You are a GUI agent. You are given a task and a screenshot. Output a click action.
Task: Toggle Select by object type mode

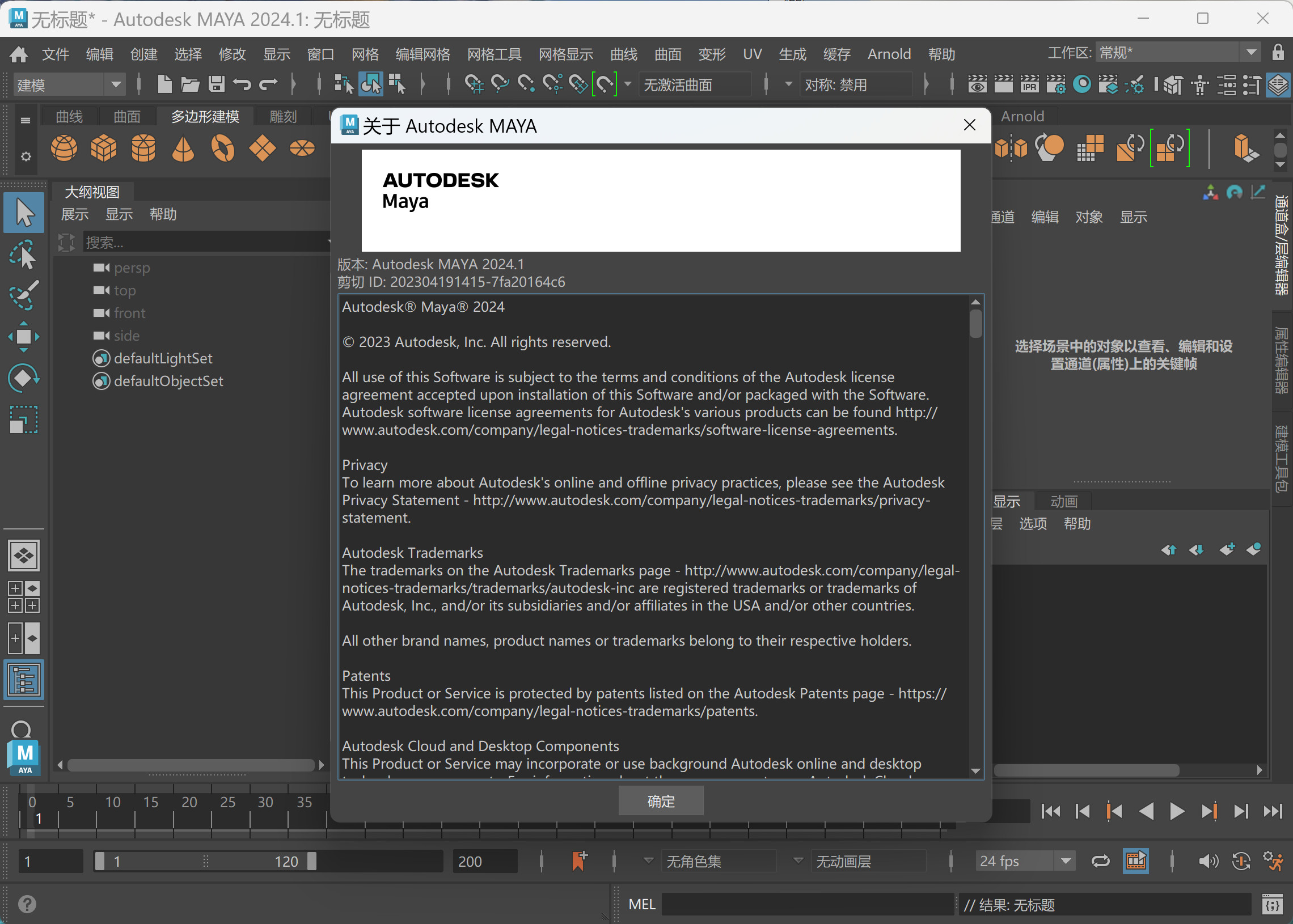tap(370, 85)
